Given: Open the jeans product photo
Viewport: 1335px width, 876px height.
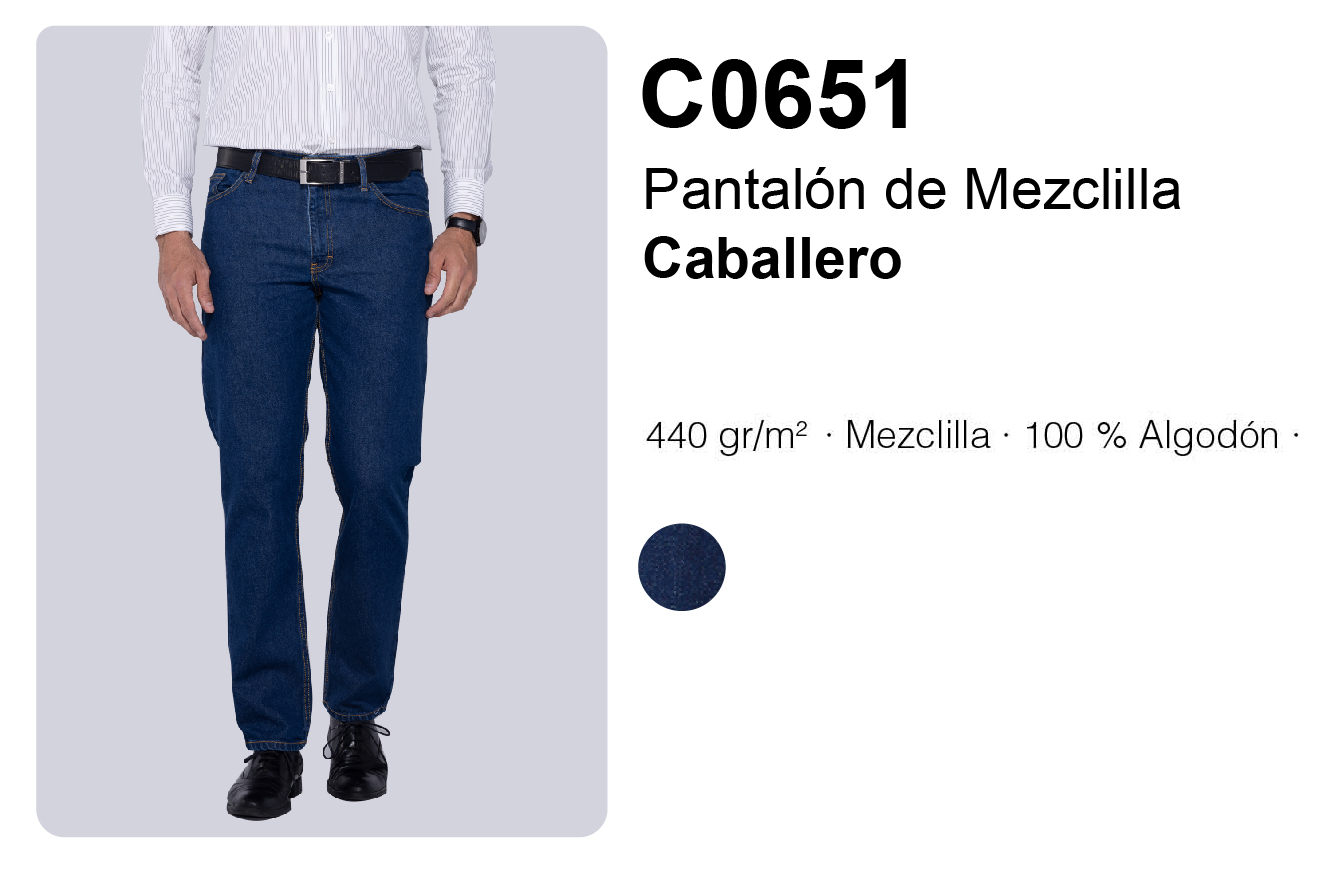Looking at the screenshot, I should (321, 431).
